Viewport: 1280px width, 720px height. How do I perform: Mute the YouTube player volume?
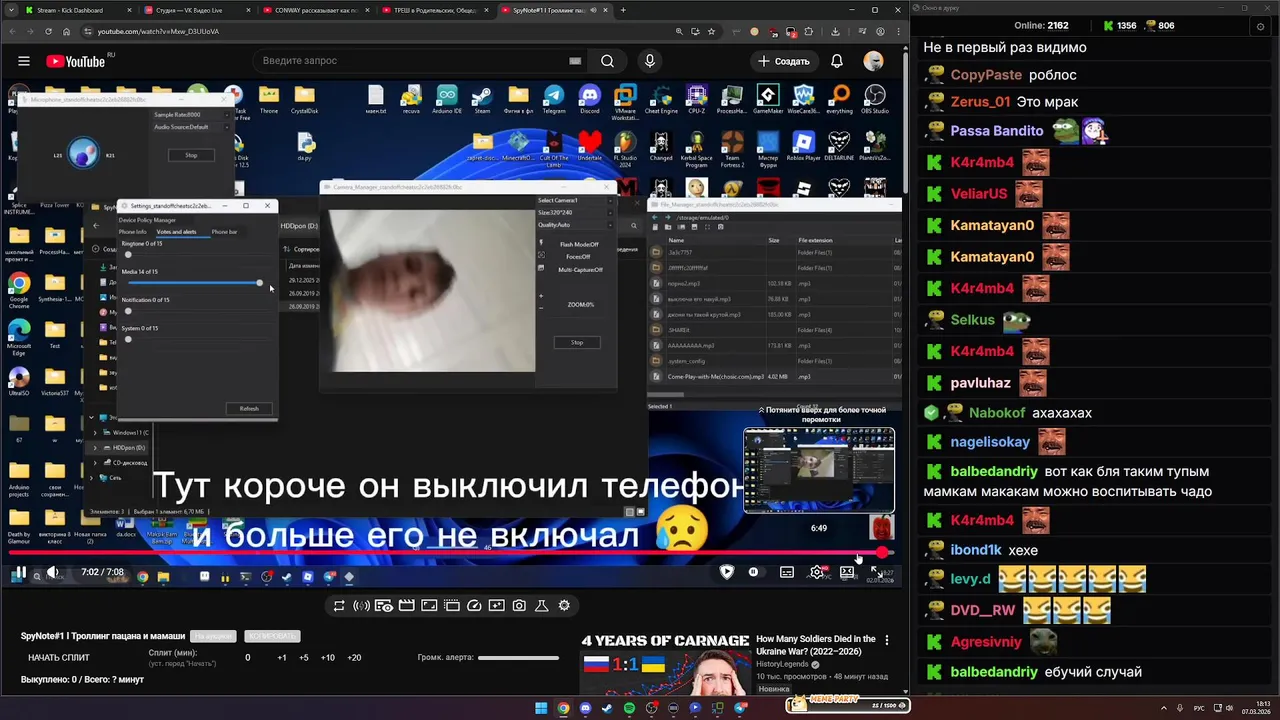click(x=52, y=573)
